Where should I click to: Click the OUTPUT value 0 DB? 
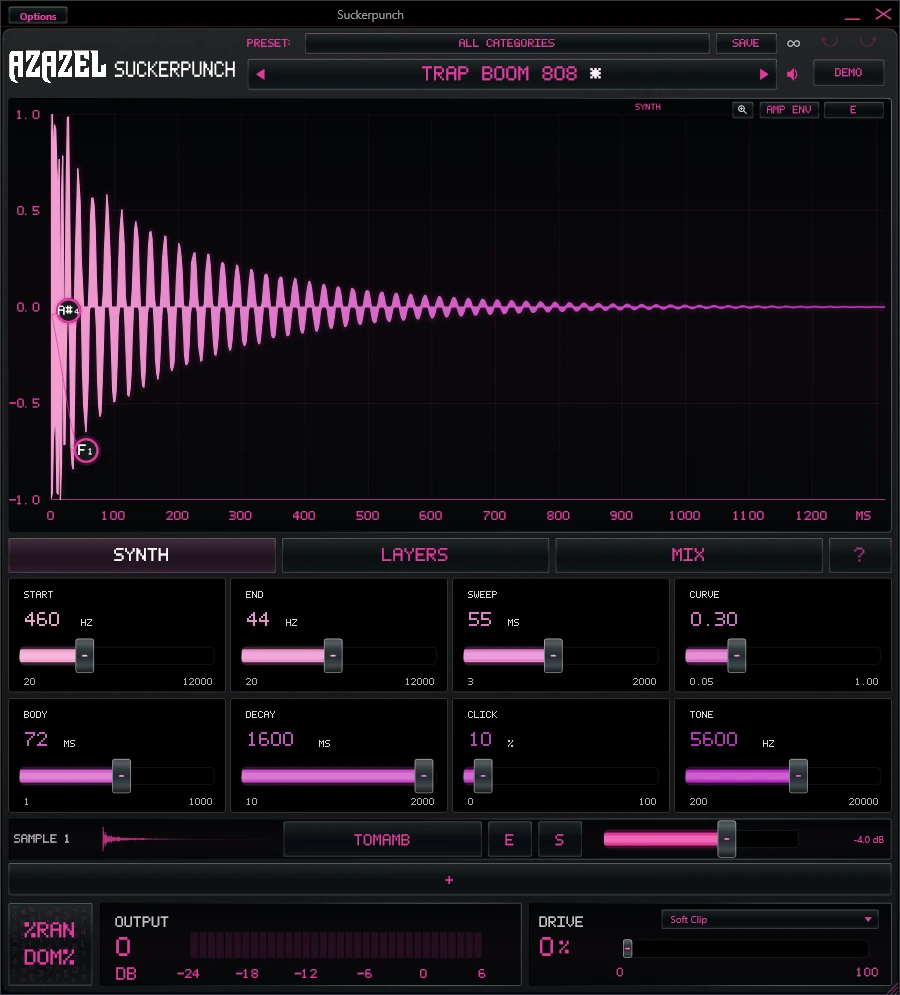(x=123, y=947)
